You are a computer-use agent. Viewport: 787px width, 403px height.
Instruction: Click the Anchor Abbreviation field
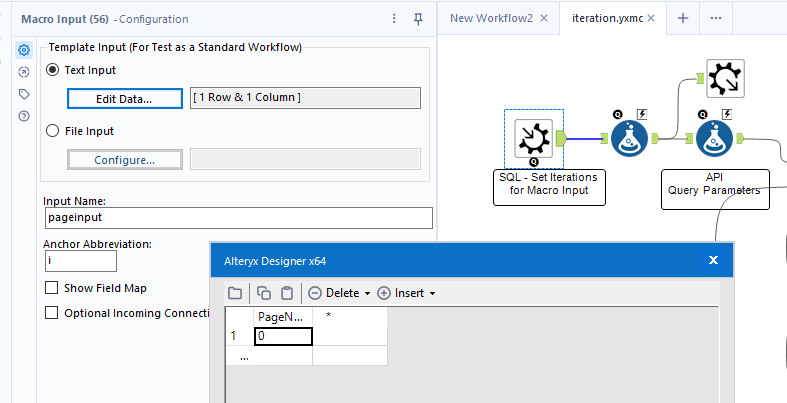pos(80,261)
